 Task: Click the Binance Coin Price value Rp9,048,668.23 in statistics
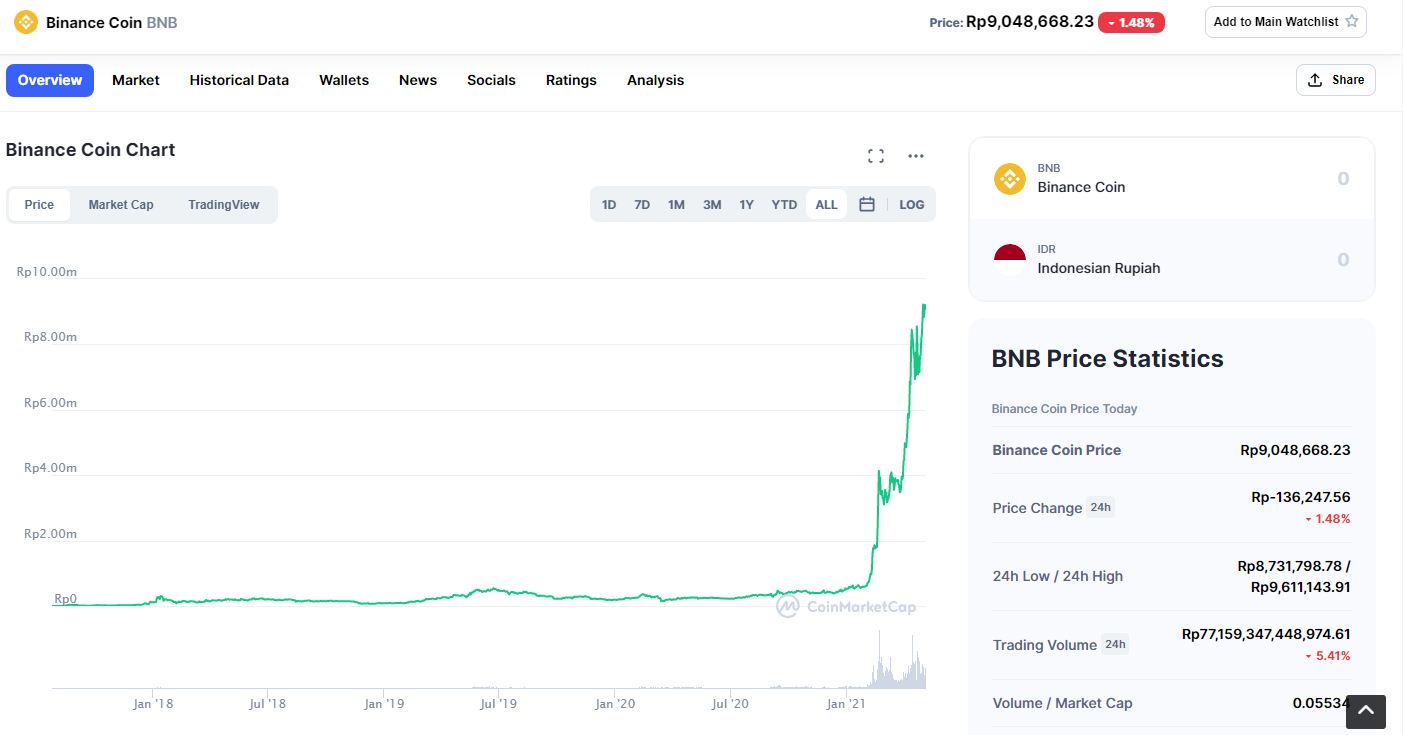coord(1295,450)
